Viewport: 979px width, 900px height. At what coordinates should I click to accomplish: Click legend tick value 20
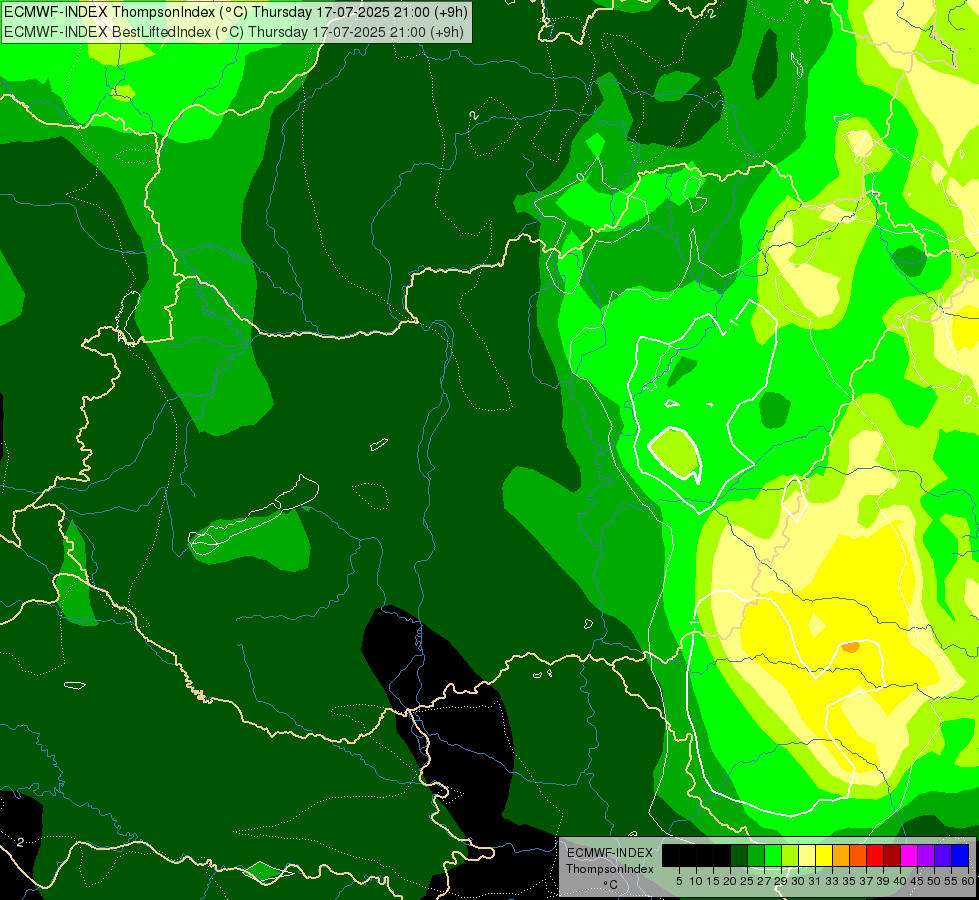point(731,881)
